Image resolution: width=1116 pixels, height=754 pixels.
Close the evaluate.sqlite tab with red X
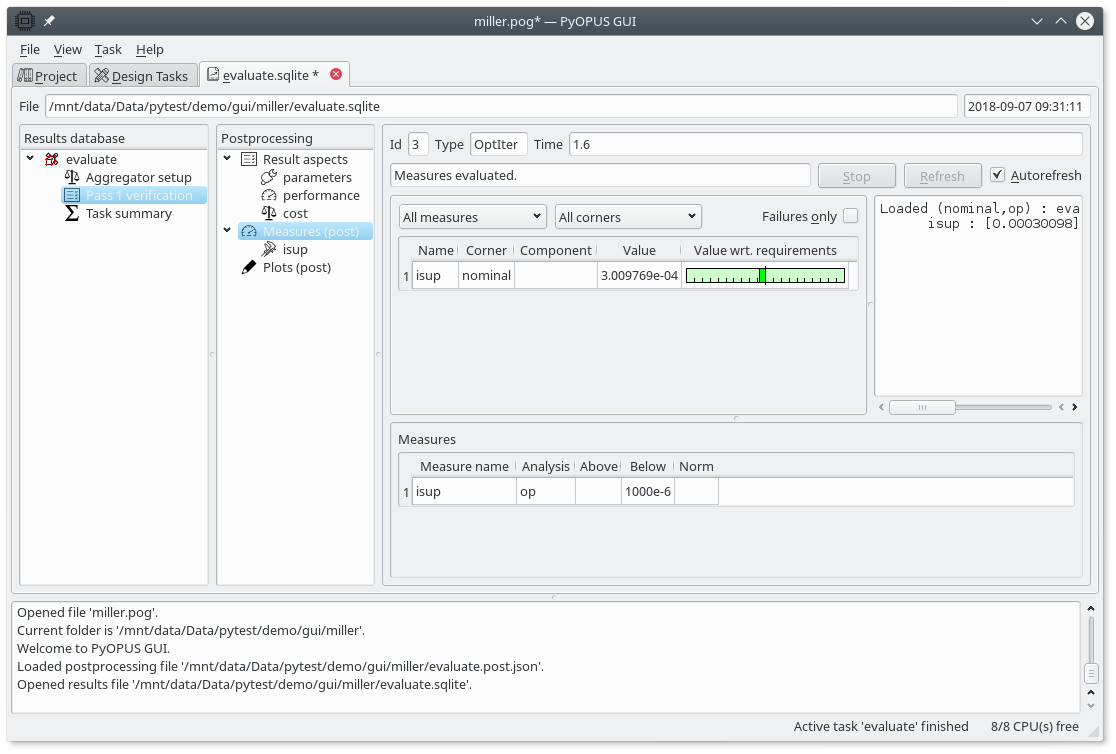[x=336, y=74]
